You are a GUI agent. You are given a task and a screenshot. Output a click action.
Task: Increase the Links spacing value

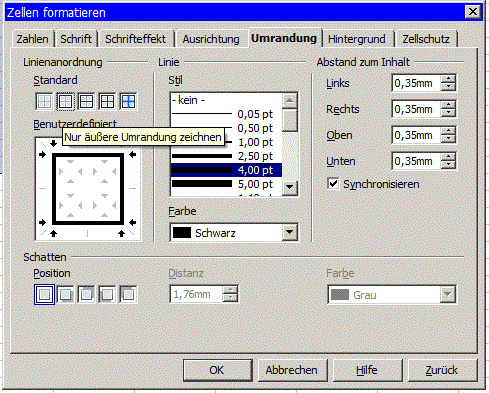click(x=448, y=79)
